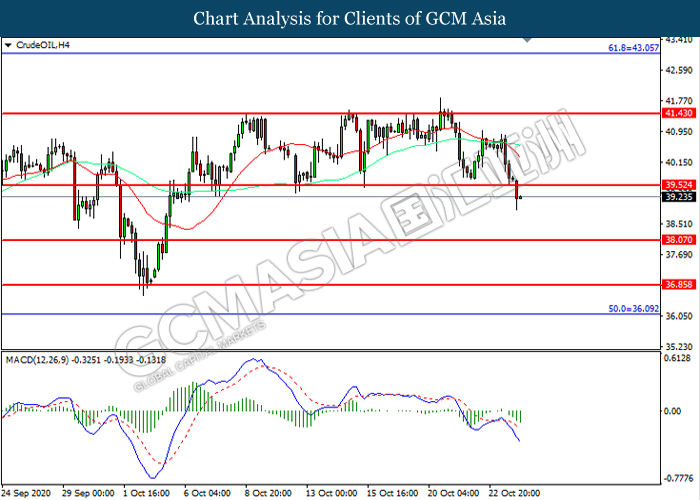
Task: Click the 13 Oct 00:00 time label
Action: 331,493
